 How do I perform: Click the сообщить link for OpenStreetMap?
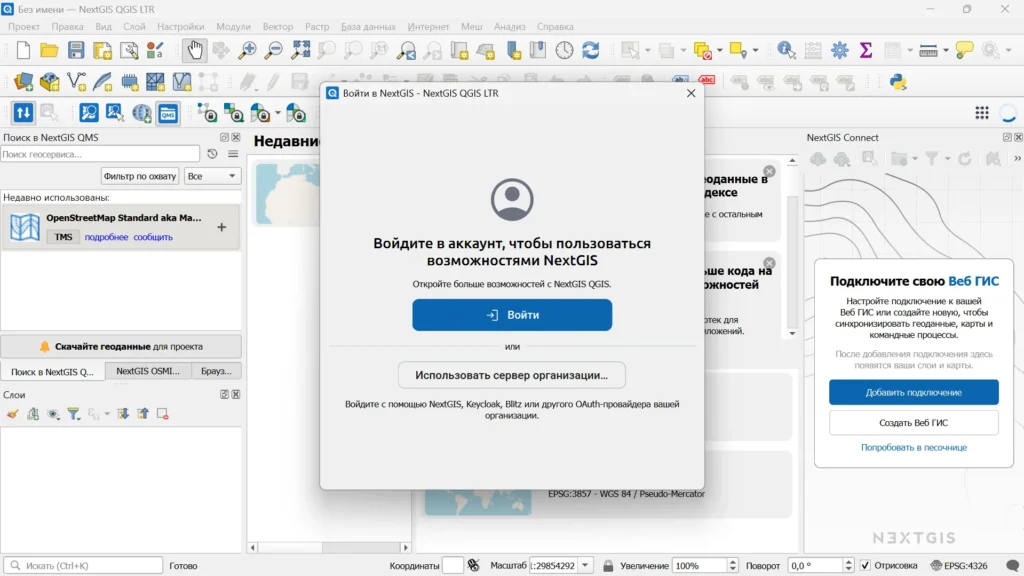(153, 237)
